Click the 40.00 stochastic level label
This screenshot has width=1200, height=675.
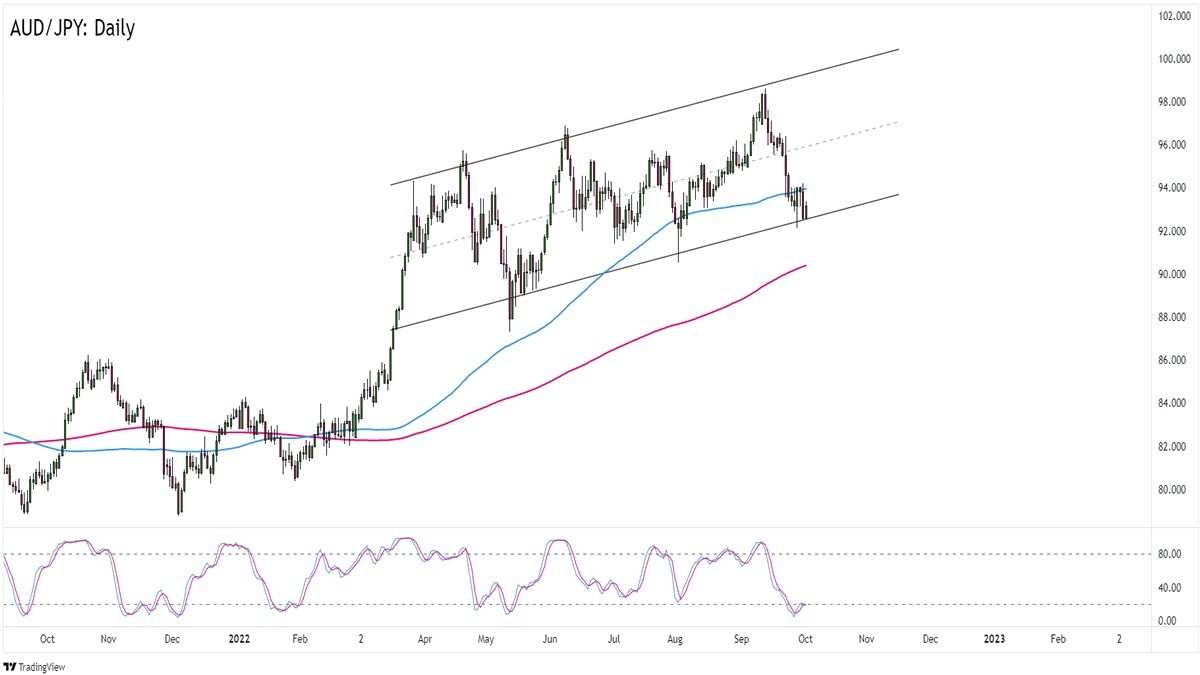[x=1169, y=588]
